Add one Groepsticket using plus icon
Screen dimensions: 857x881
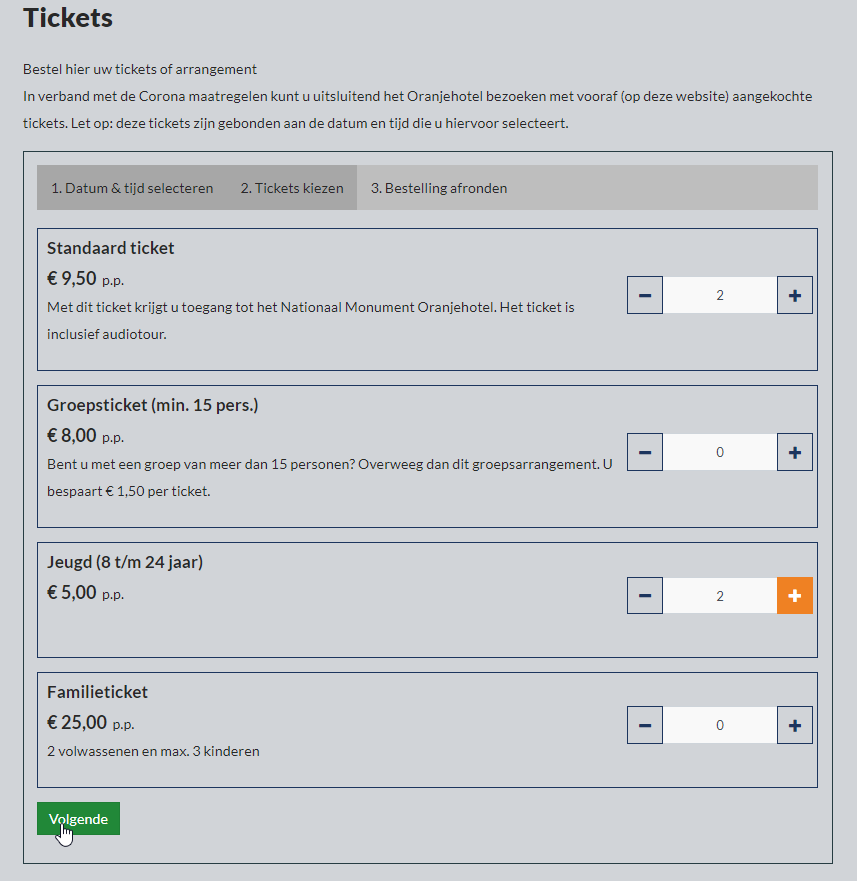795,452
